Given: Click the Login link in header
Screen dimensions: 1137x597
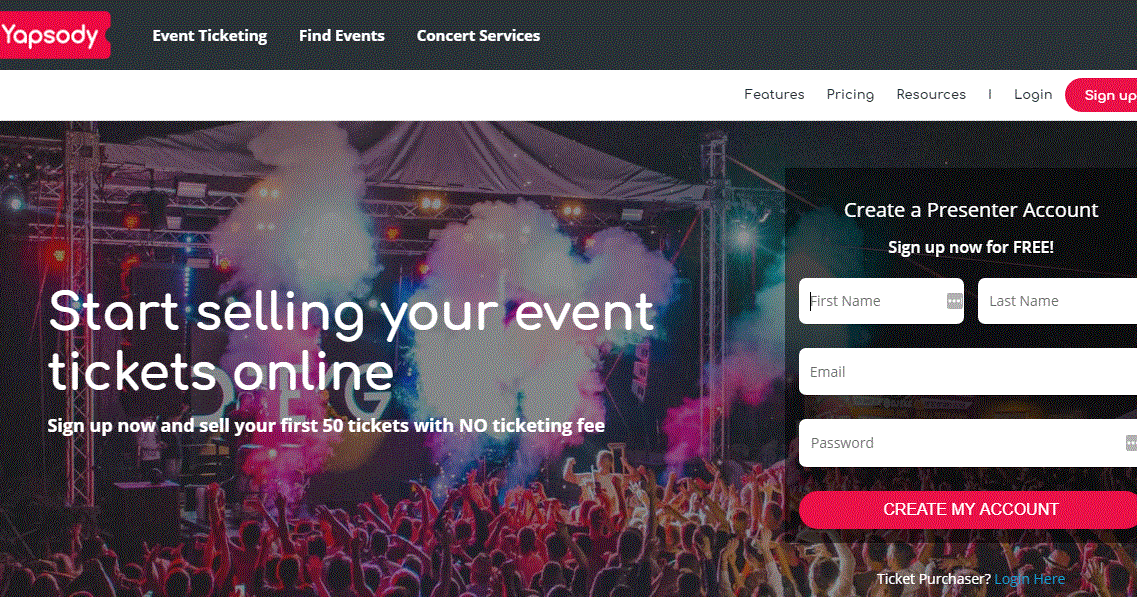Looking at the screenshot, I should [1033, 94].
